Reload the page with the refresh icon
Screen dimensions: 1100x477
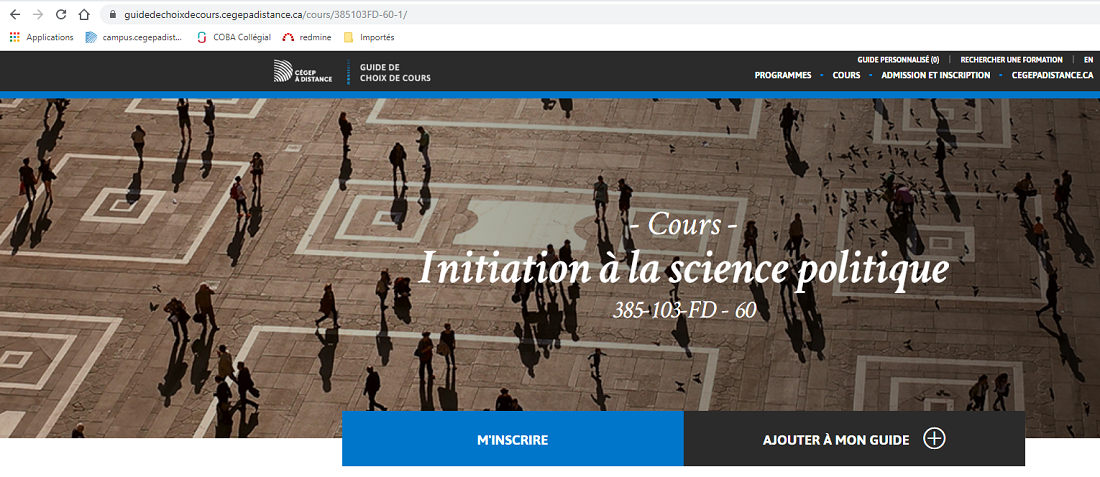pyautogui.click(x=61, y=15)
